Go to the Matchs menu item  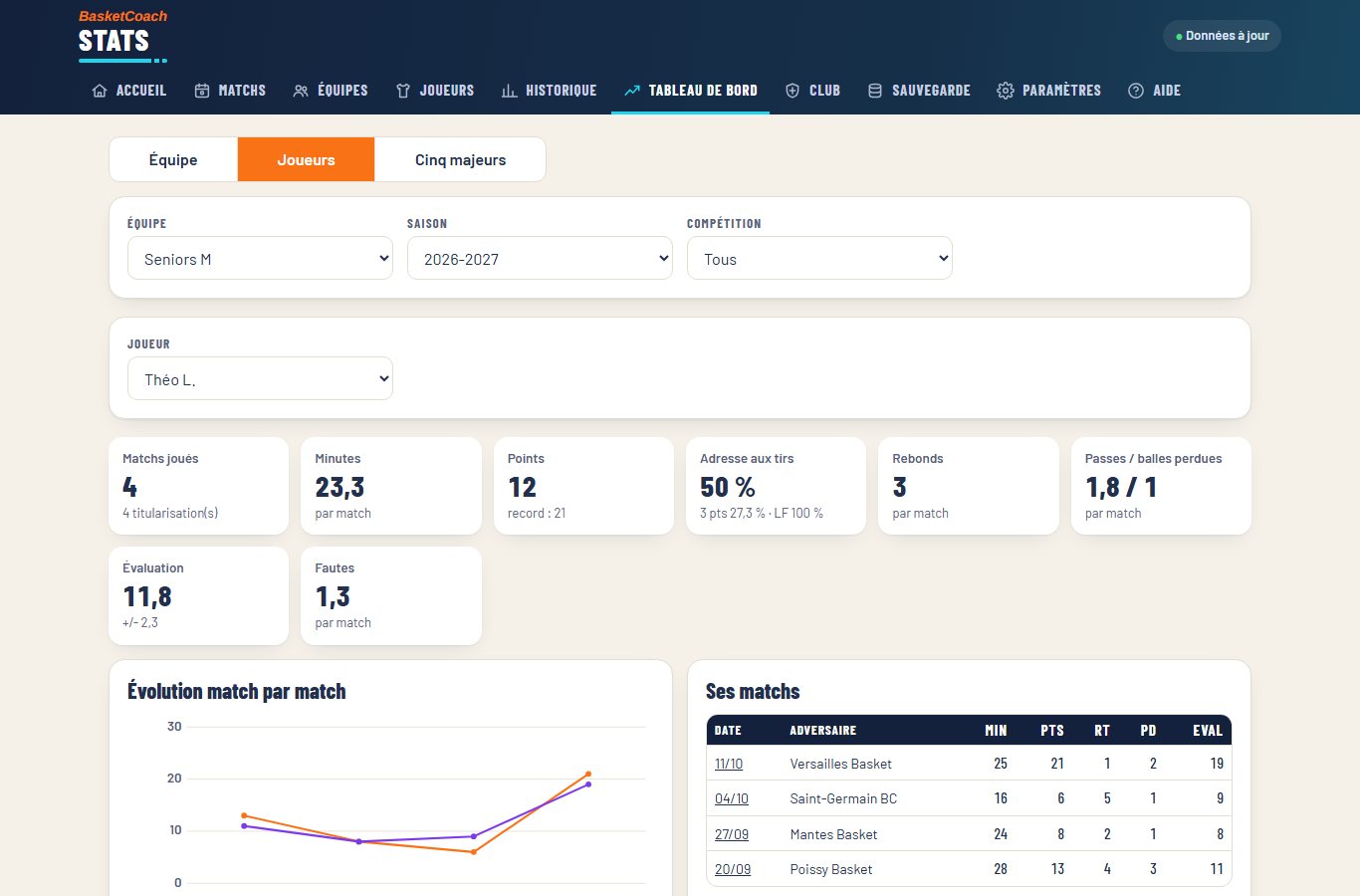tap(230, 91)
